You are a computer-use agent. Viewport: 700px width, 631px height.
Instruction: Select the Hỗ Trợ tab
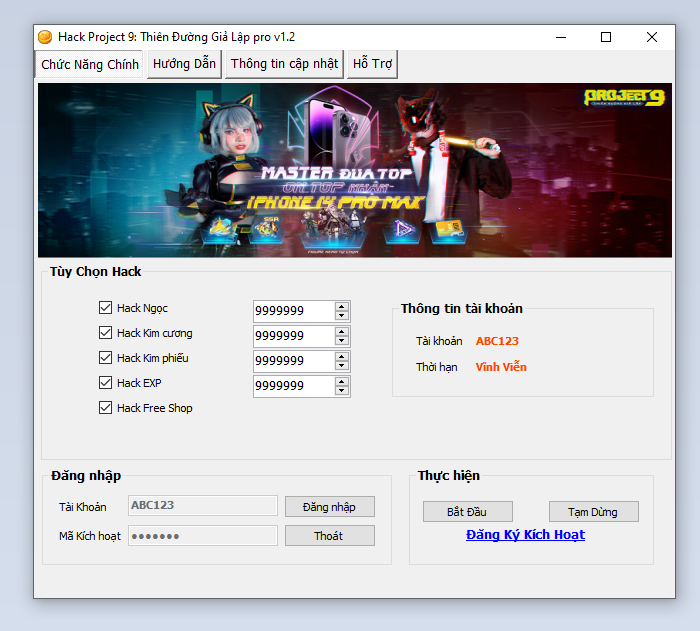(x=372, y=64)
